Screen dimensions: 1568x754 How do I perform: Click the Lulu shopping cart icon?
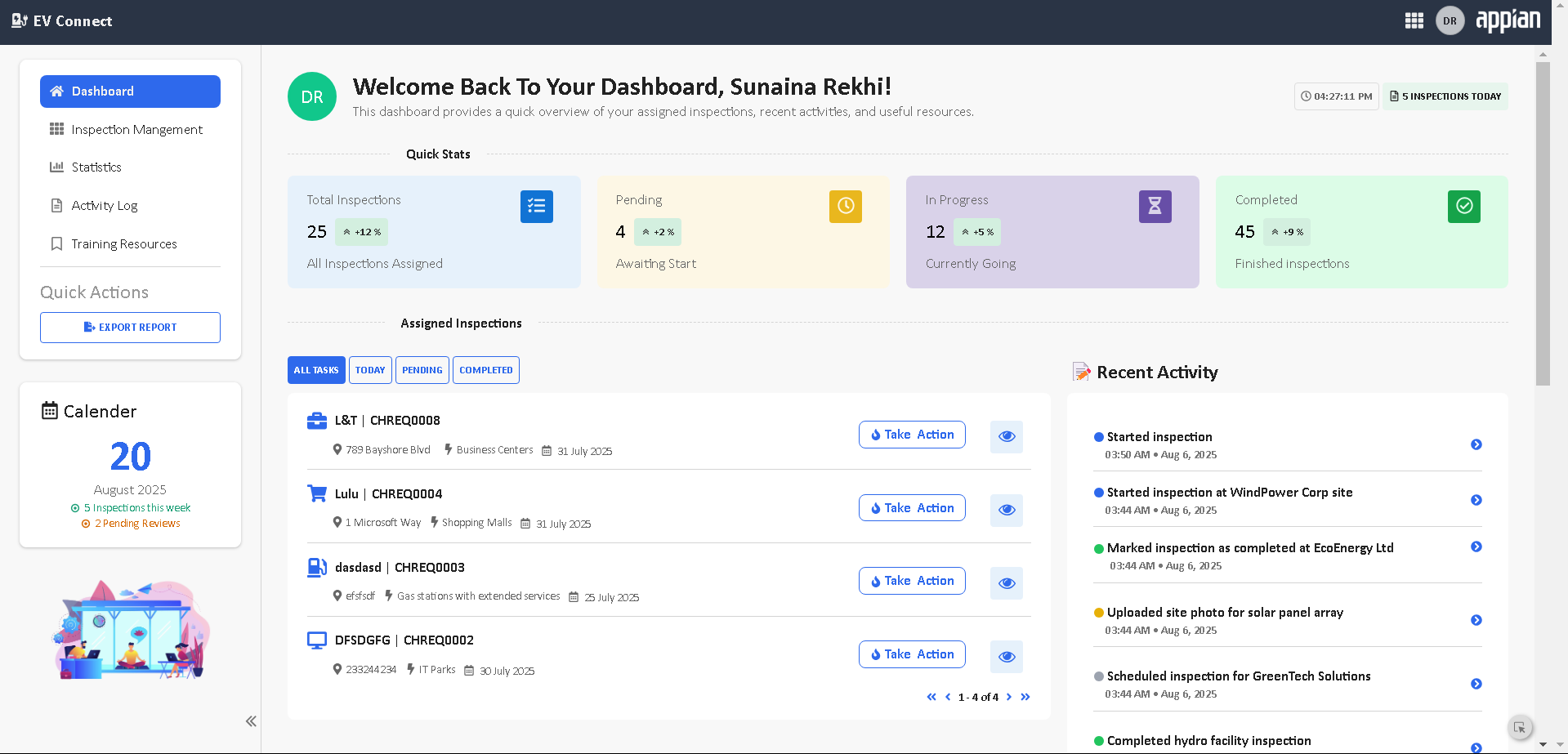(316, 493)
